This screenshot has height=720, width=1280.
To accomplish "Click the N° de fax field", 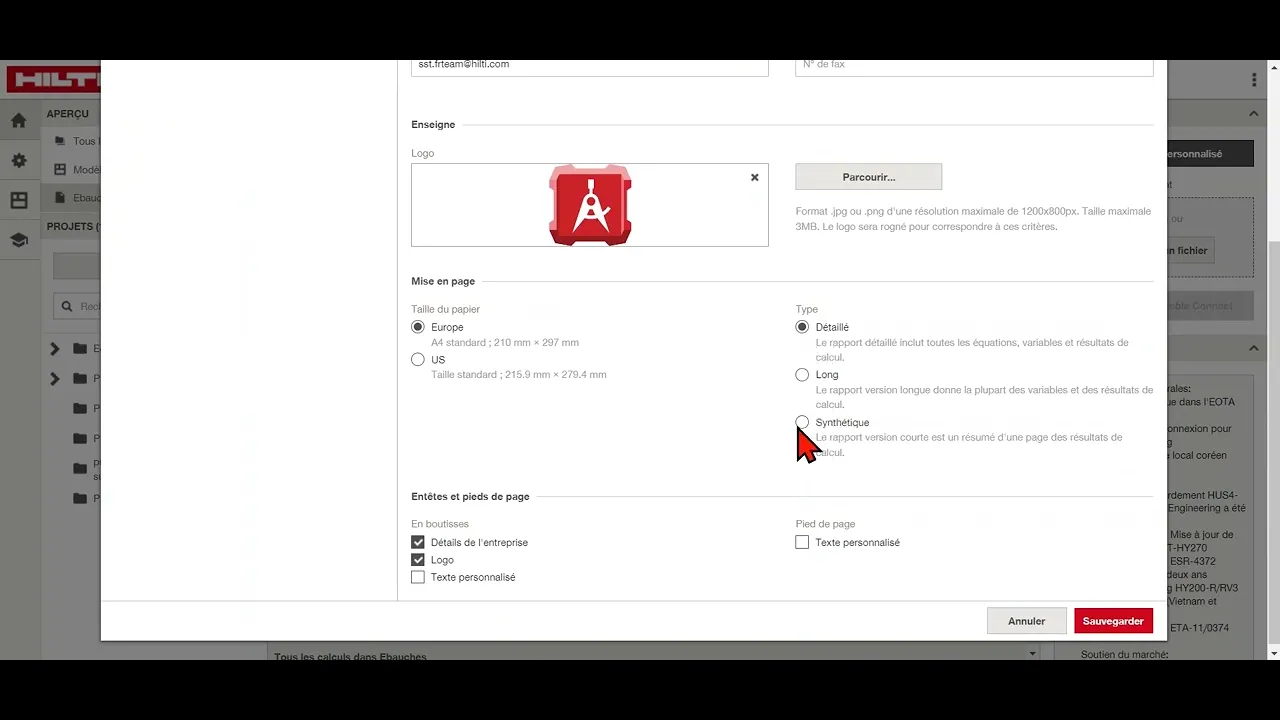I will [x=974, y=66].
